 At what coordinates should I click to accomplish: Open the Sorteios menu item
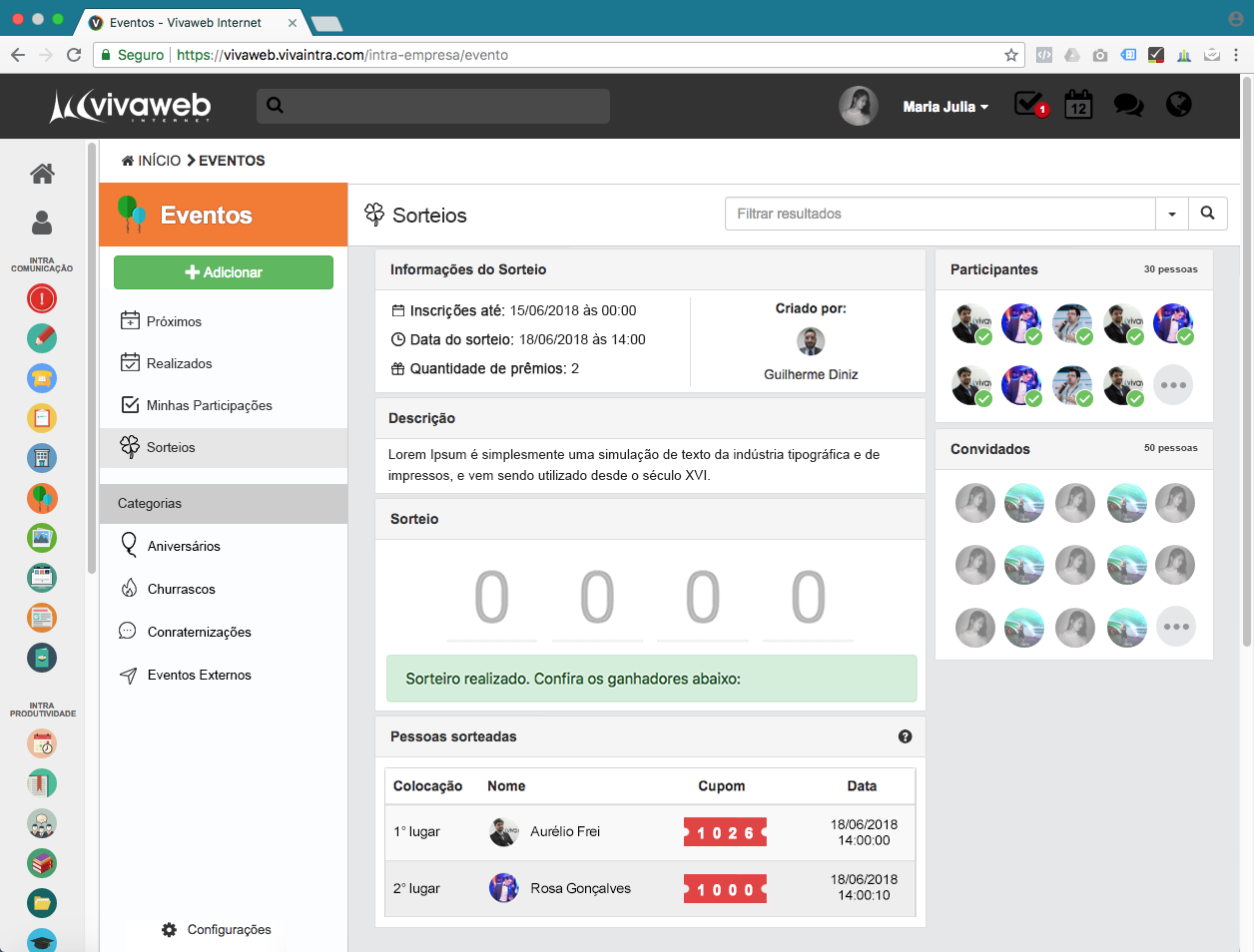point(171,447)
